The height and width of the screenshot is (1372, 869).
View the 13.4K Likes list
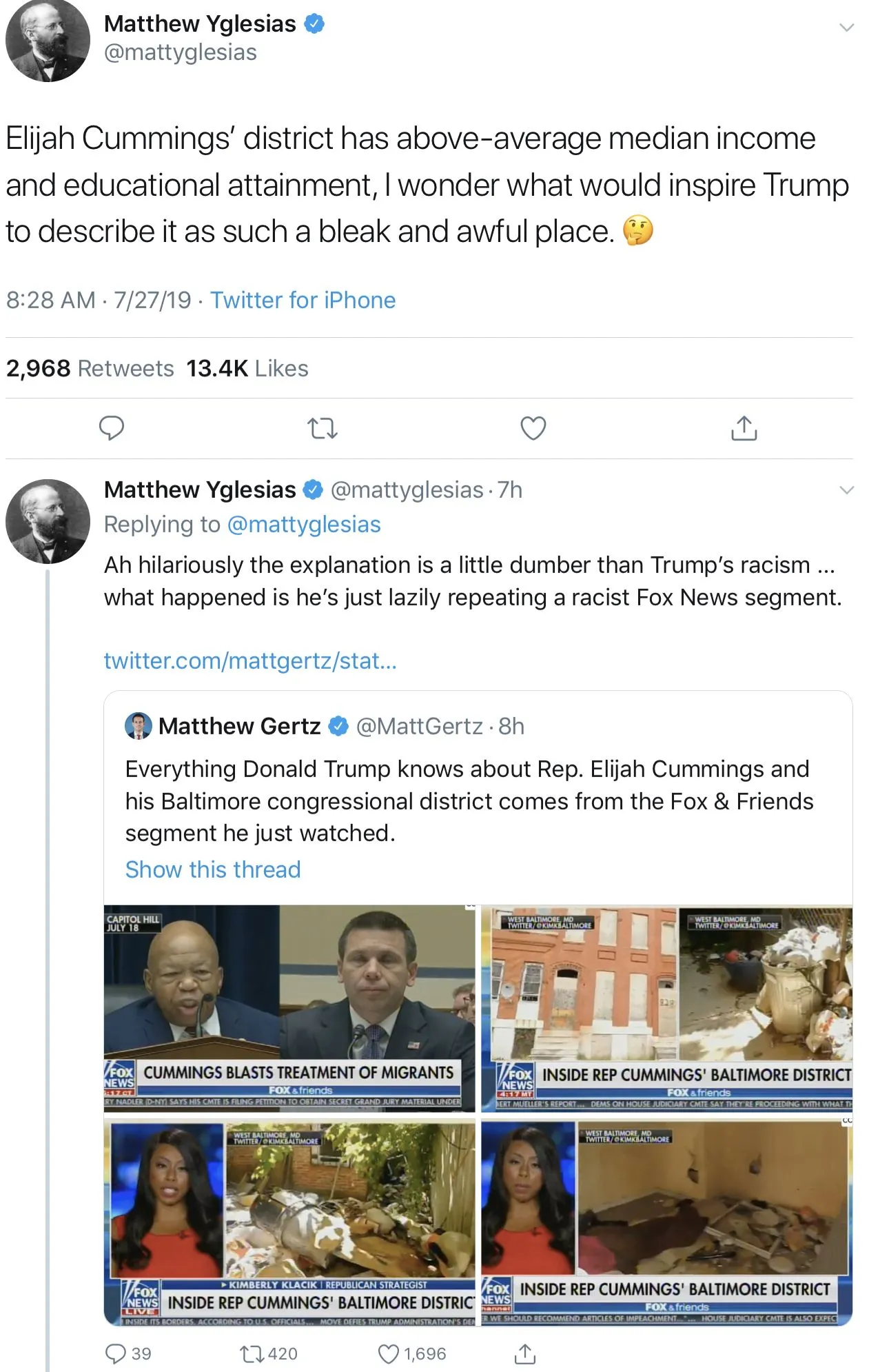tap(247, 368)
